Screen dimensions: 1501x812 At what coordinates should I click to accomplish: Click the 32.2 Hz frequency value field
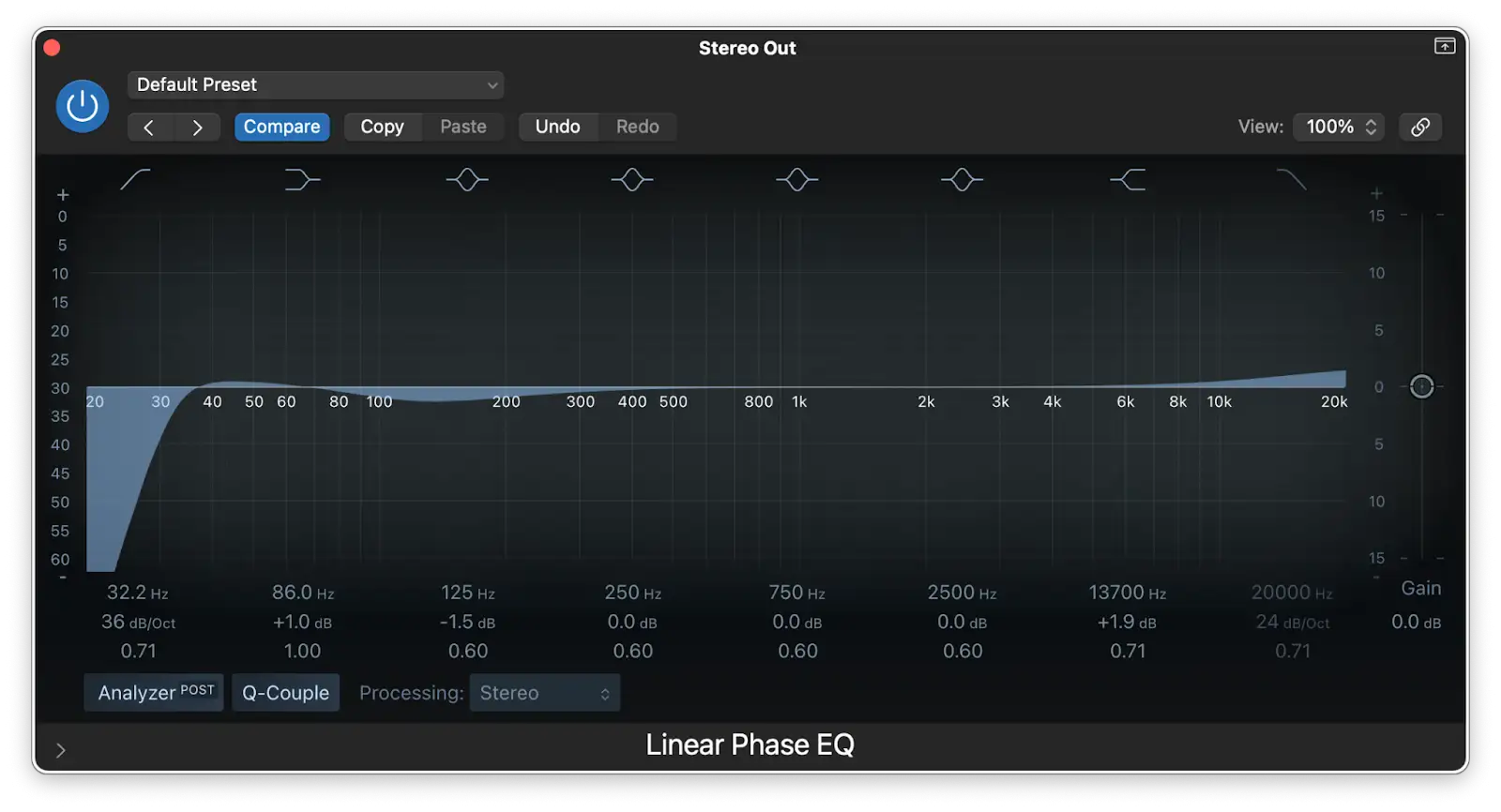tap(137, 593)
